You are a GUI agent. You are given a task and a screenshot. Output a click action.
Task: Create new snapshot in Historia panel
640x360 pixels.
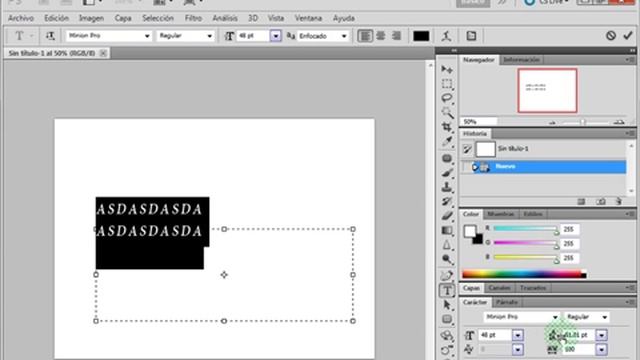click(x=601, y=201)
